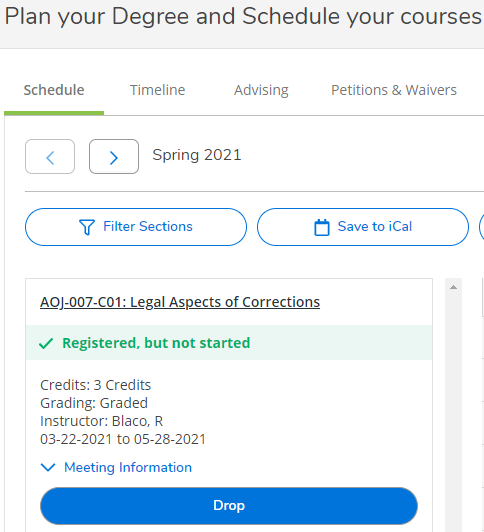Click the Save to iCal button
Viewport: 484px width, 532px height.
click(x=363, y=227)
